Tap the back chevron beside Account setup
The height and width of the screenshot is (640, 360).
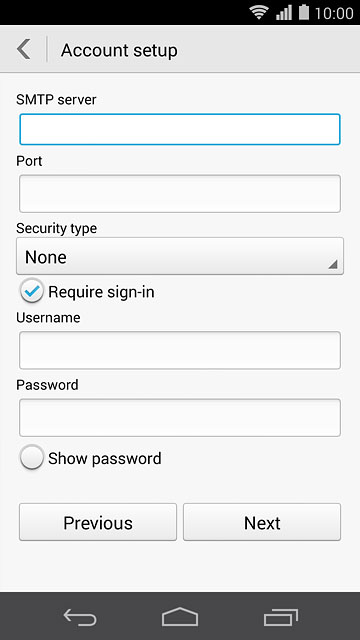tap(23, 50)
